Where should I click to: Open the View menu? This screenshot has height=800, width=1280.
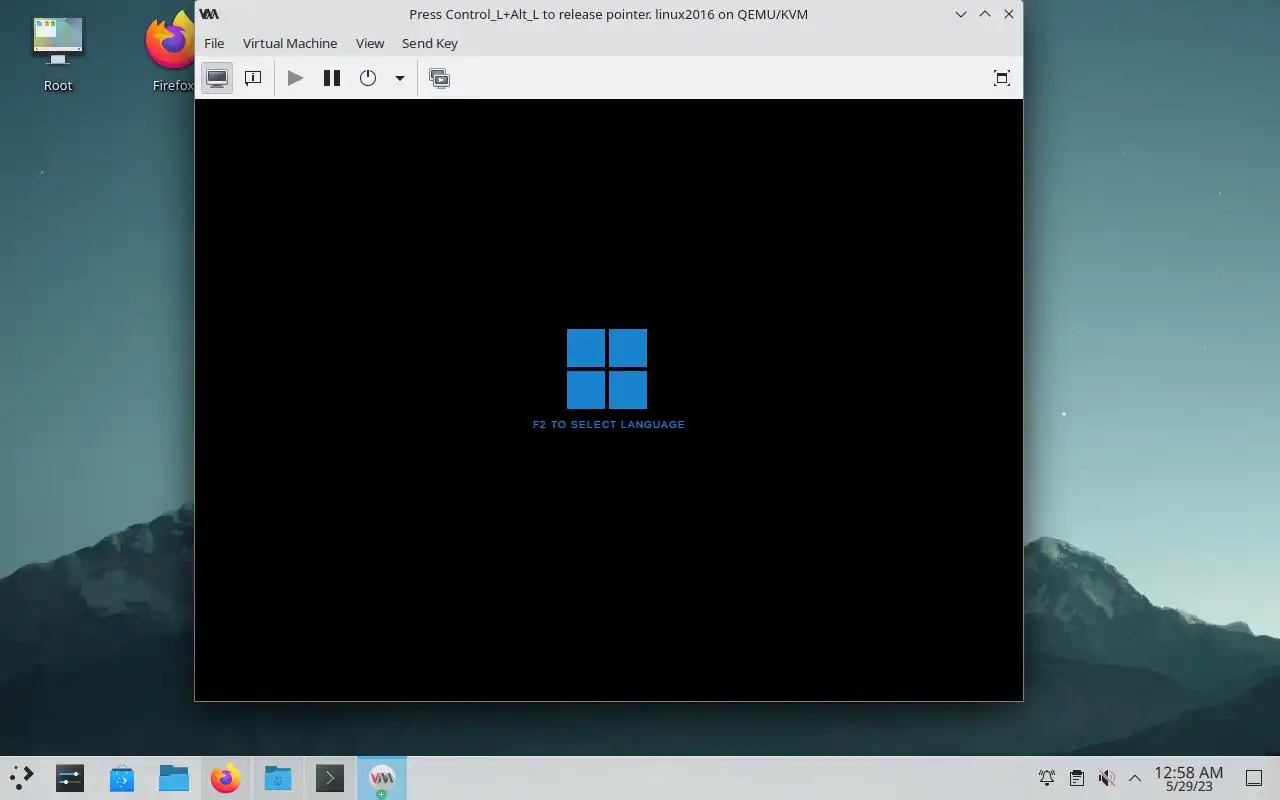(370, 43)
